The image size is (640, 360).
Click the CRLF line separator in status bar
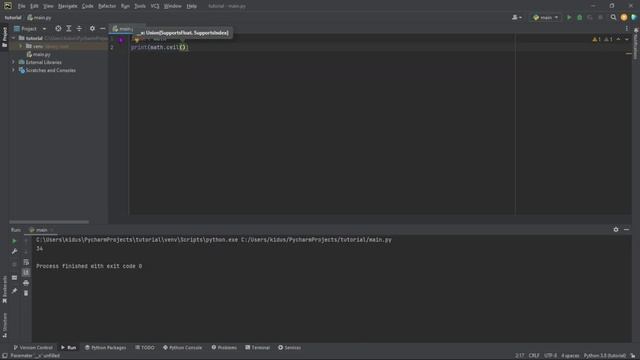(534, 356)
